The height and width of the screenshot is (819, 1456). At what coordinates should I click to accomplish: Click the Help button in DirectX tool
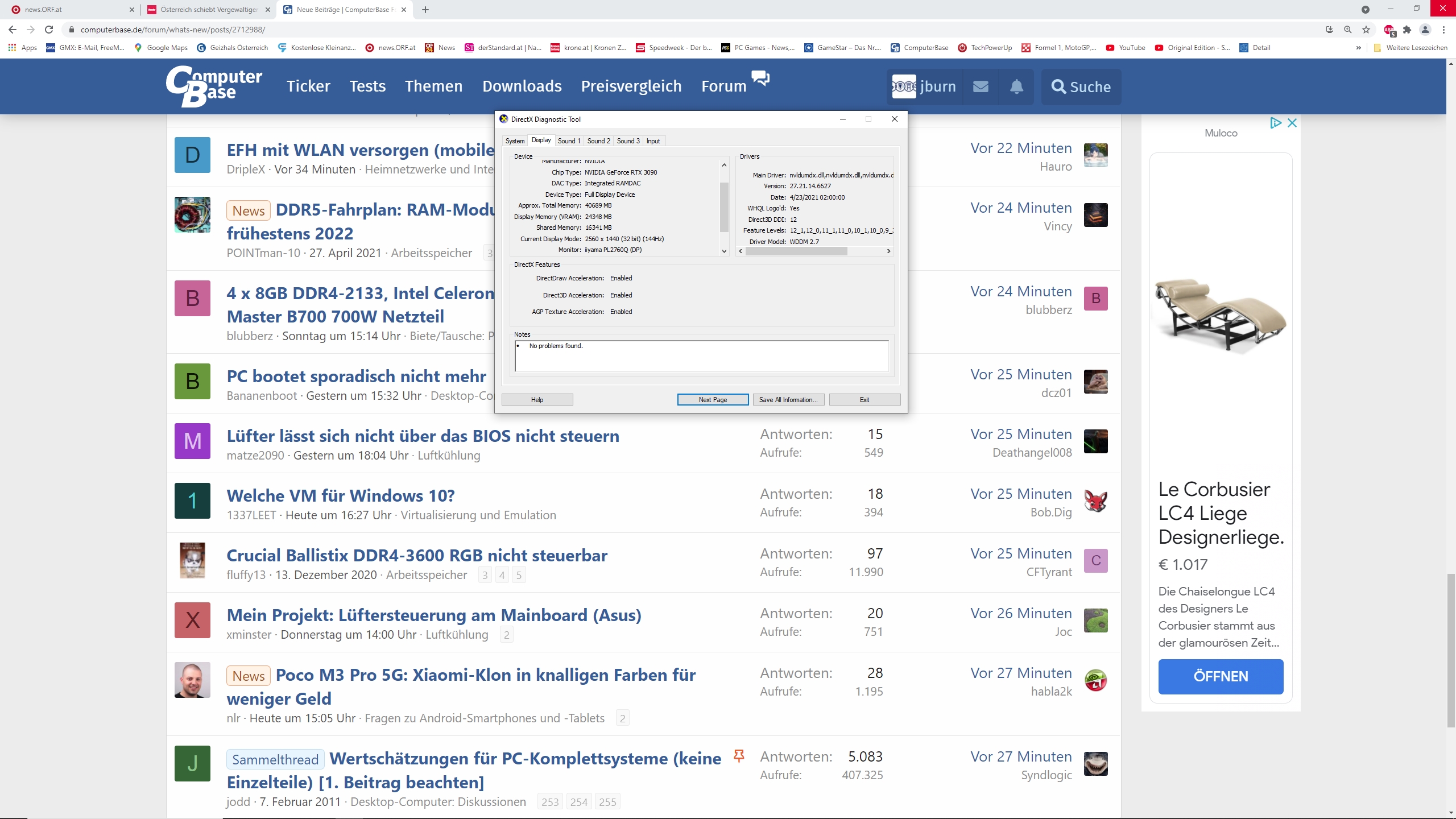[x=537, y=400]
